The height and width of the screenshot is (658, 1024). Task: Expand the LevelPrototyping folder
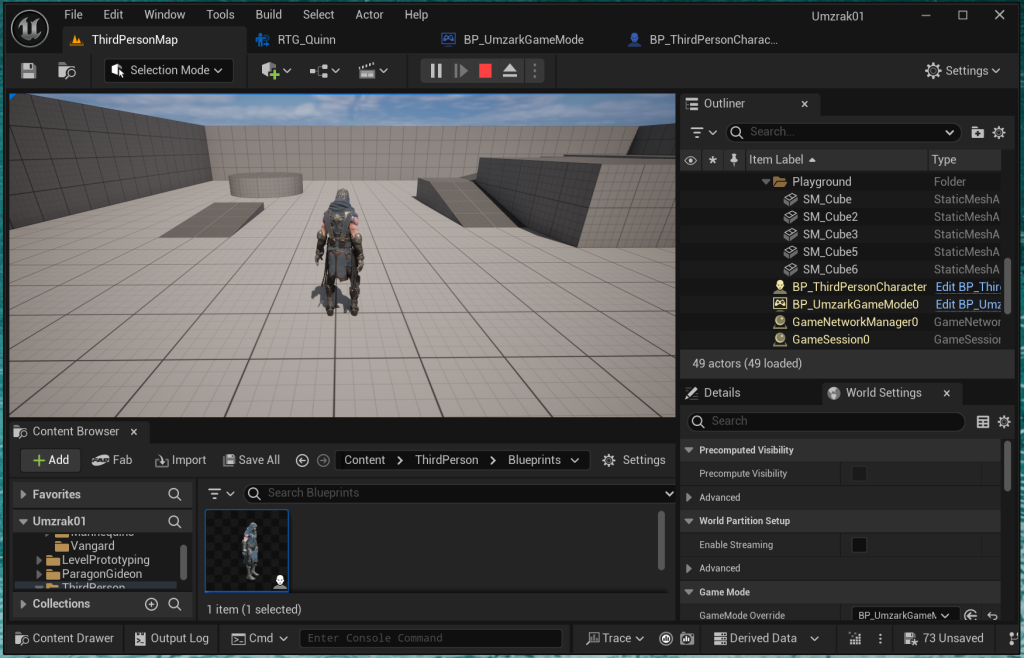tap(39, 560)
